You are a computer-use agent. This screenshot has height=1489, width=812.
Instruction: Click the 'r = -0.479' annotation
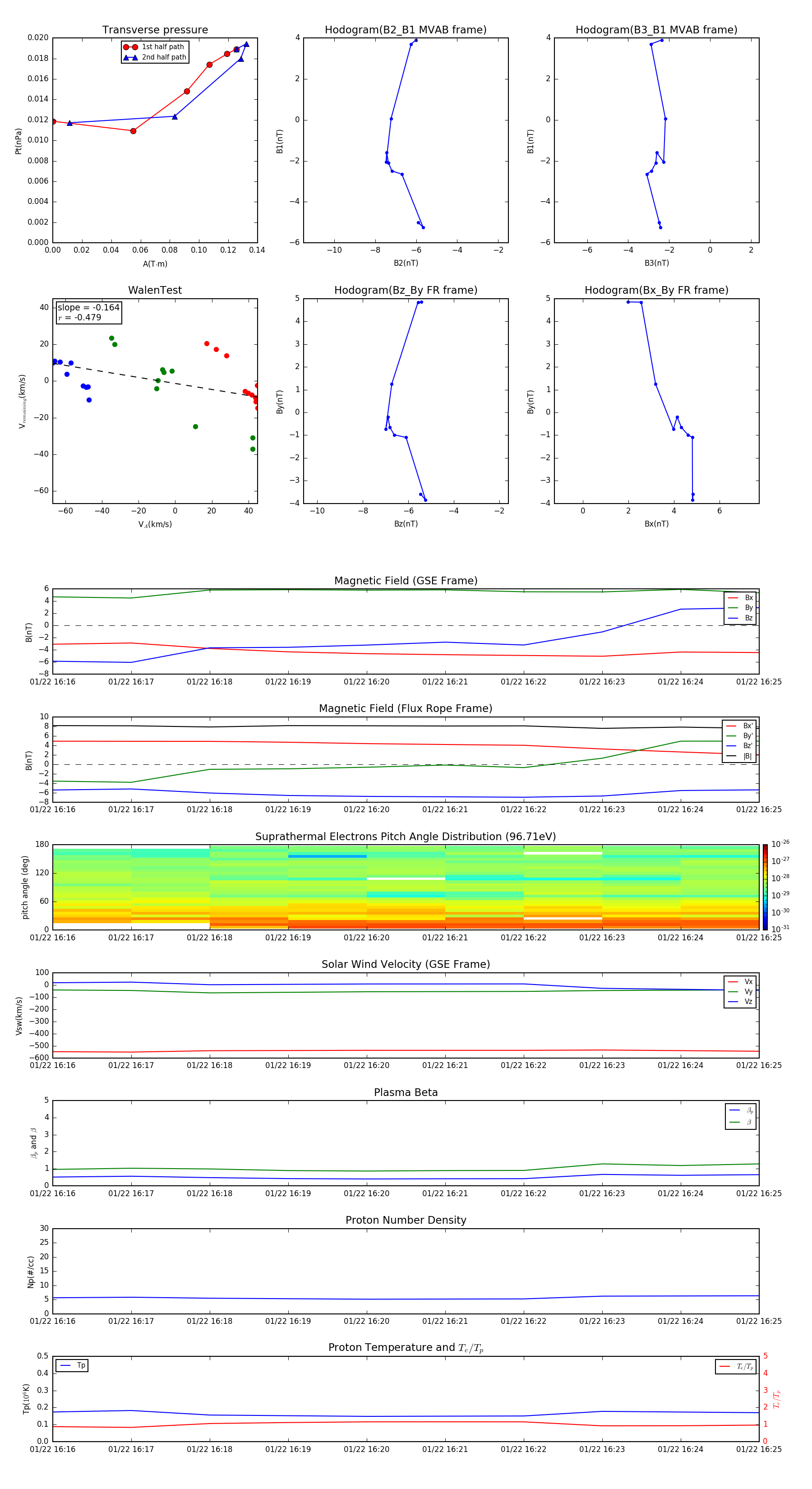(80, 318)
